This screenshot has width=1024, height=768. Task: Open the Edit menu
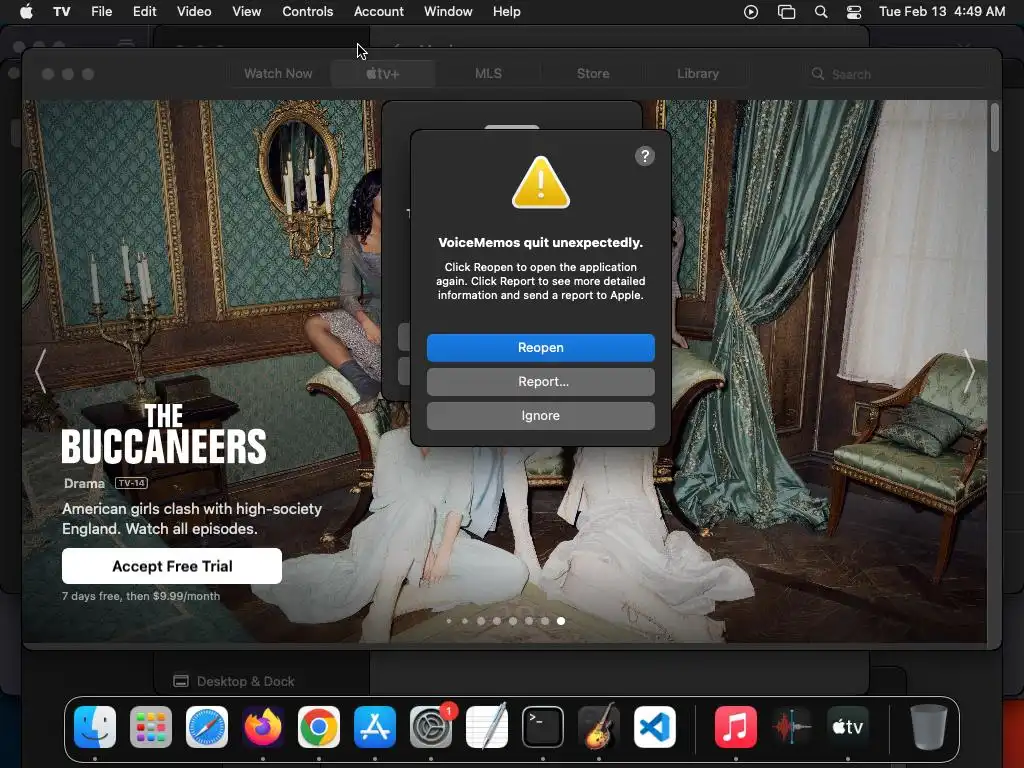tap(144, 11)
